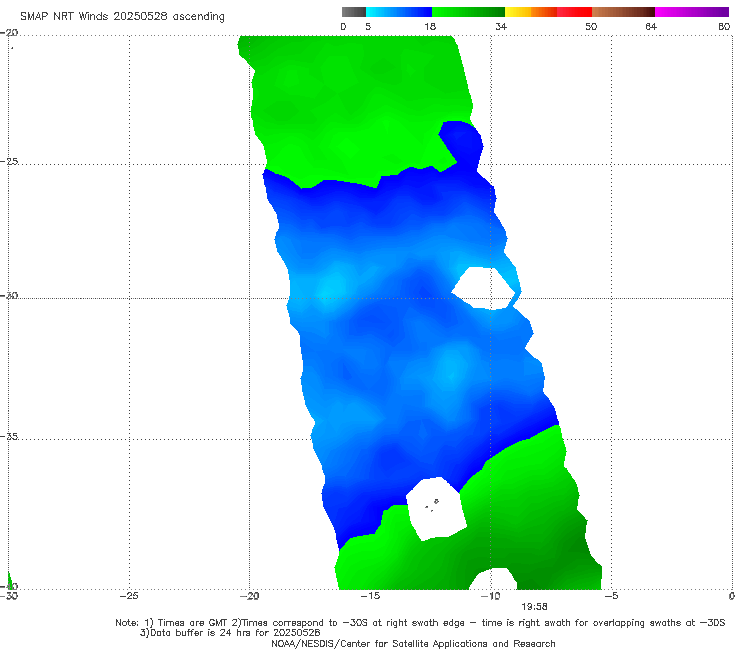The width and height of the screenshot is (740, 650).
Task: Click the note '3)Data buffer is 24 hrs'
Action: tap(230, 633)
